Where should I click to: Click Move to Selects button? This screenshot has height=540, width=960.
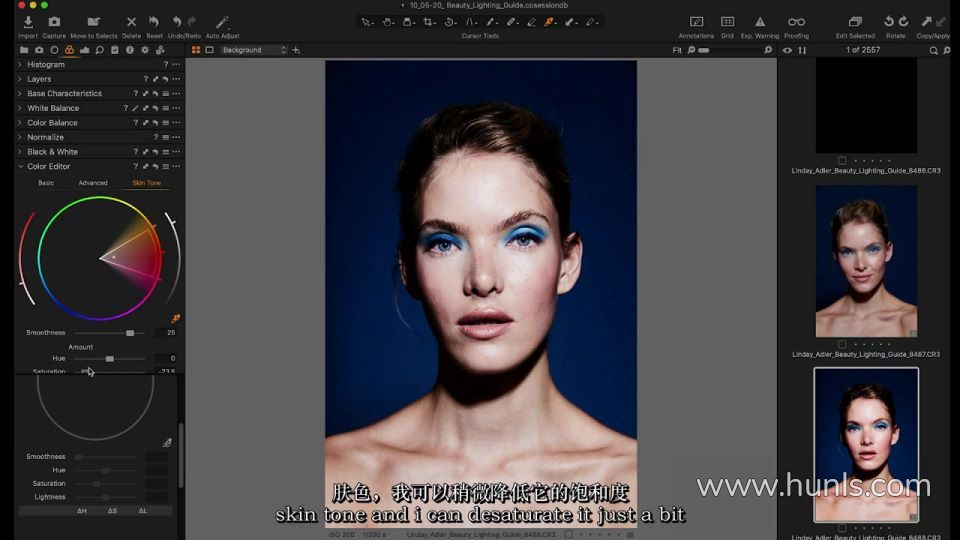(x=94, y=27)
